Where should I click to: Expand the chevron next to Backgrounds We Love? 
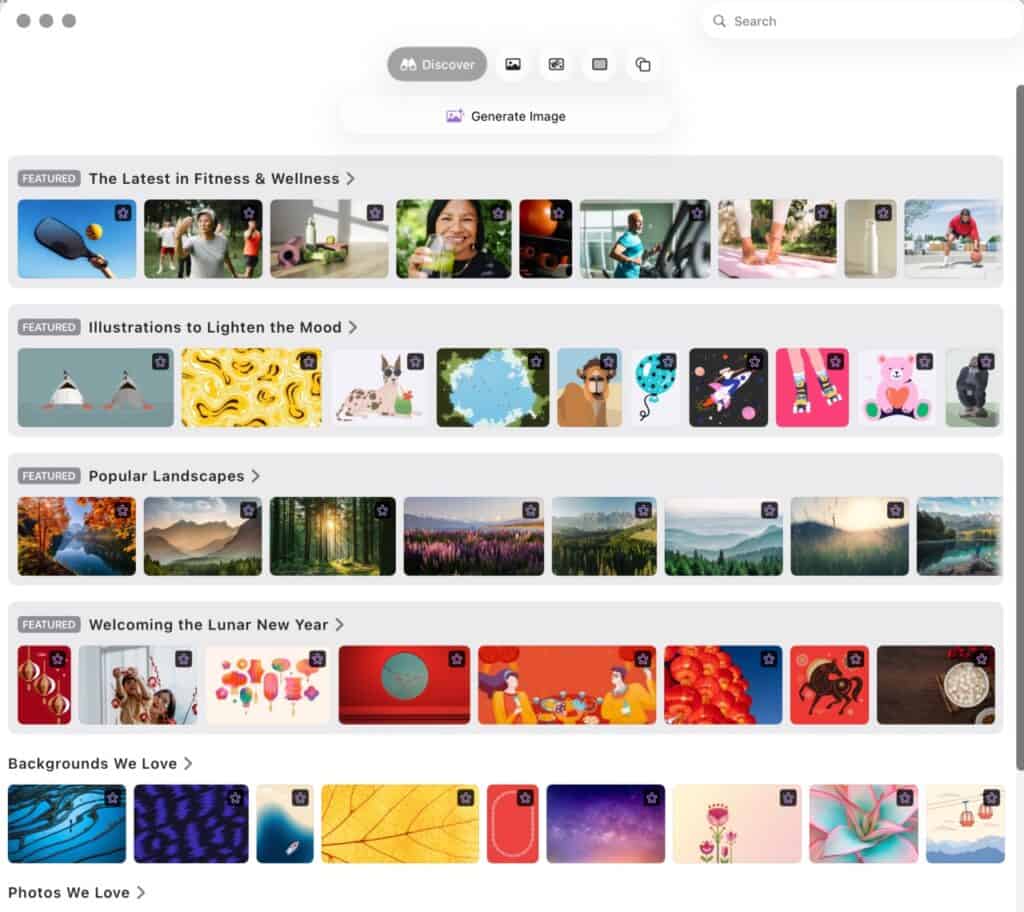(x=188, y=763)
